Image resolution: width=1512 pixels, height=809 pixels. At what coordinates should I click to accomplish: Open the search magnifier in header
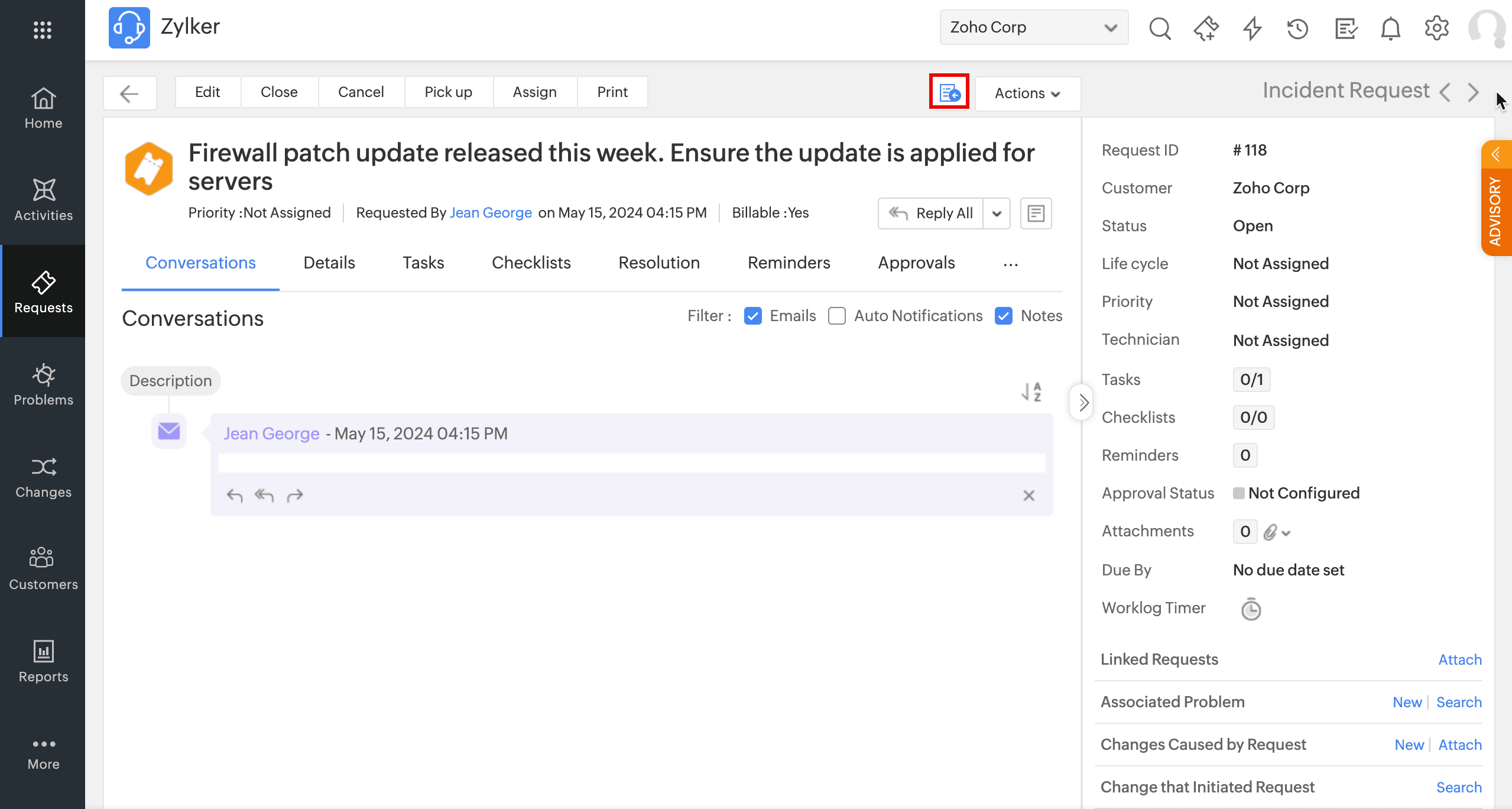(x=1159, y=28)
